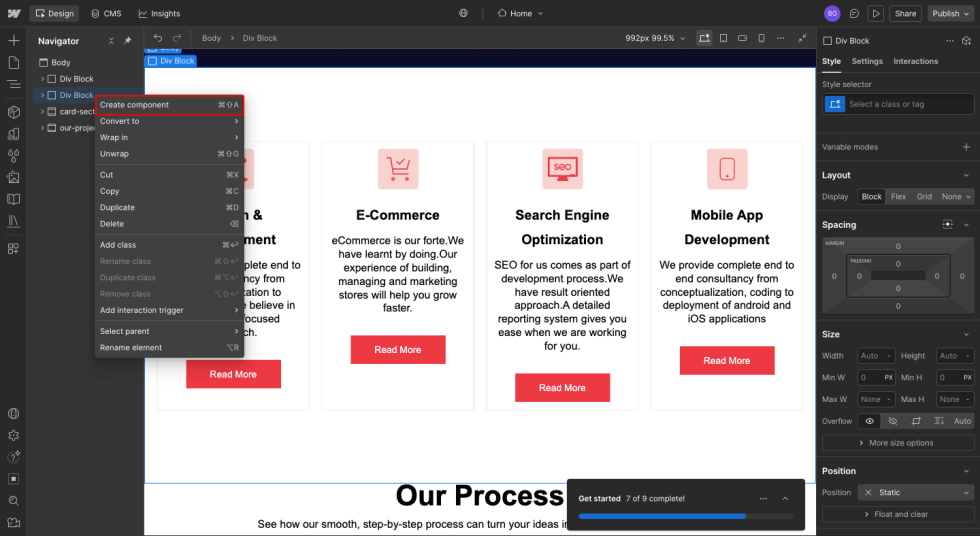980x536 pixels.
Task: Expand card-section item in Navigator tree
Action: [x=42, y=111]
